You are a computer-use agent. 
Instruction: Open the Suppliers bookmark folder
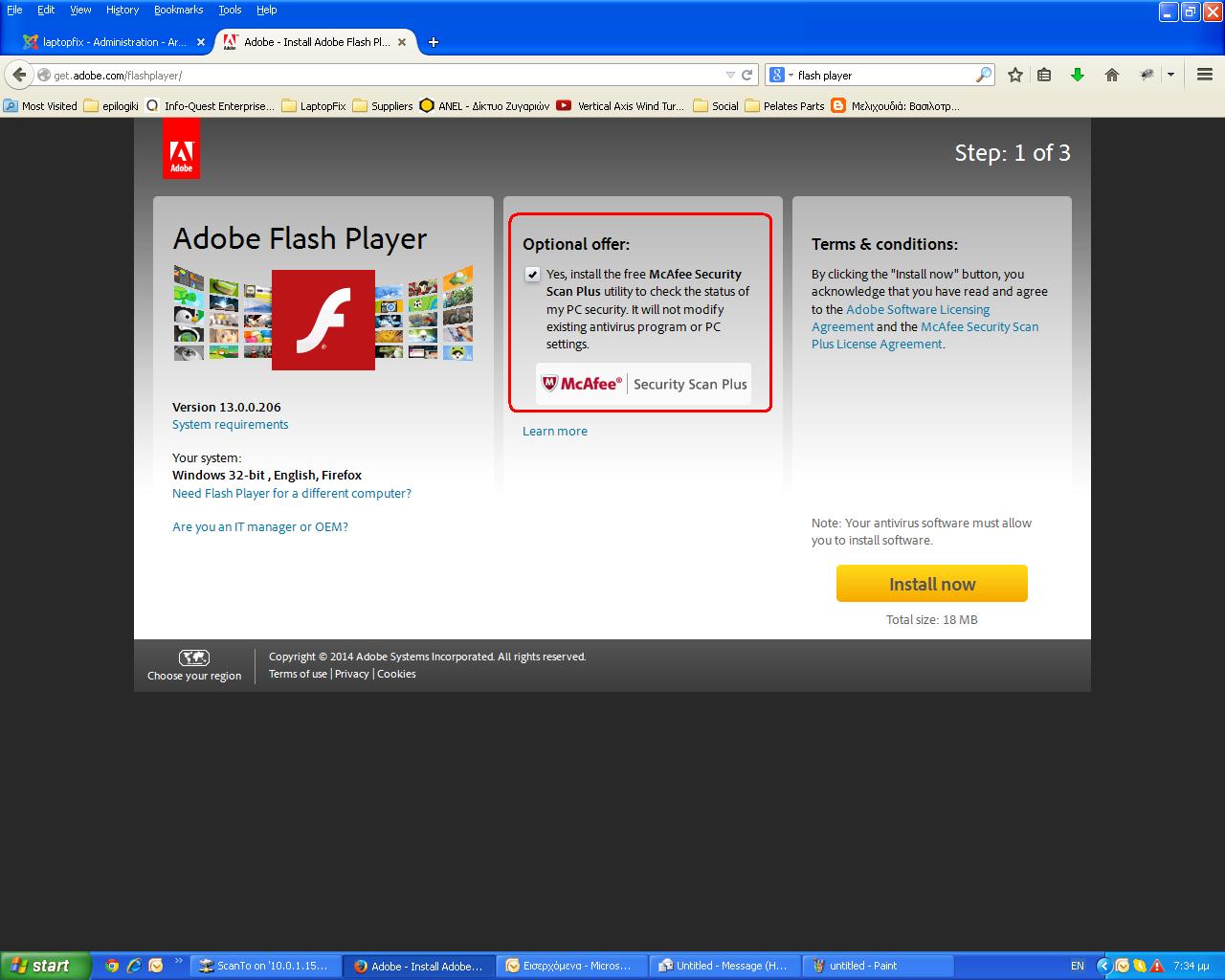(x=383, y=106)
